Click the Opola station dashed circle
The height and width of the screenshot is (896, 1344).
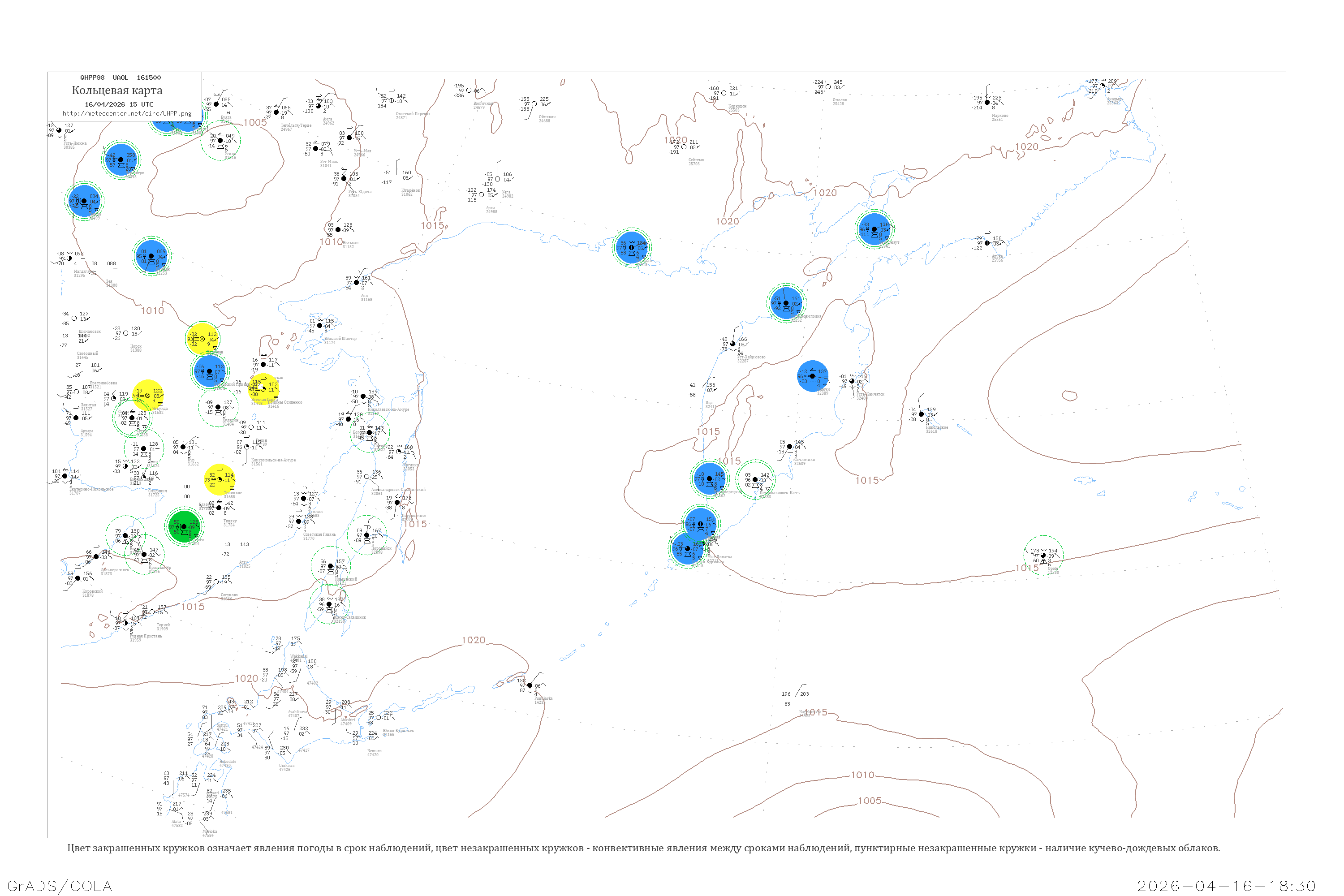[x=1043, y=556]
